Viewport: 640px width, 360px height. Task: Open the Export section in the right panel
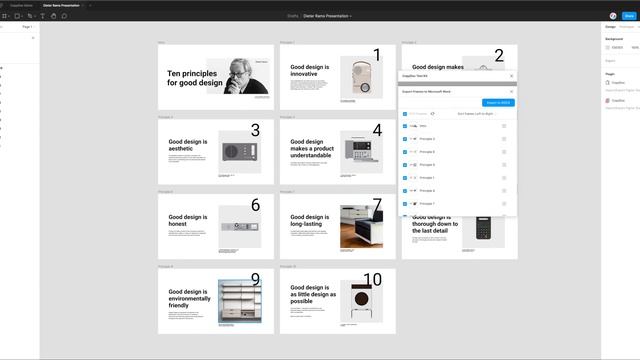(610, 61)
